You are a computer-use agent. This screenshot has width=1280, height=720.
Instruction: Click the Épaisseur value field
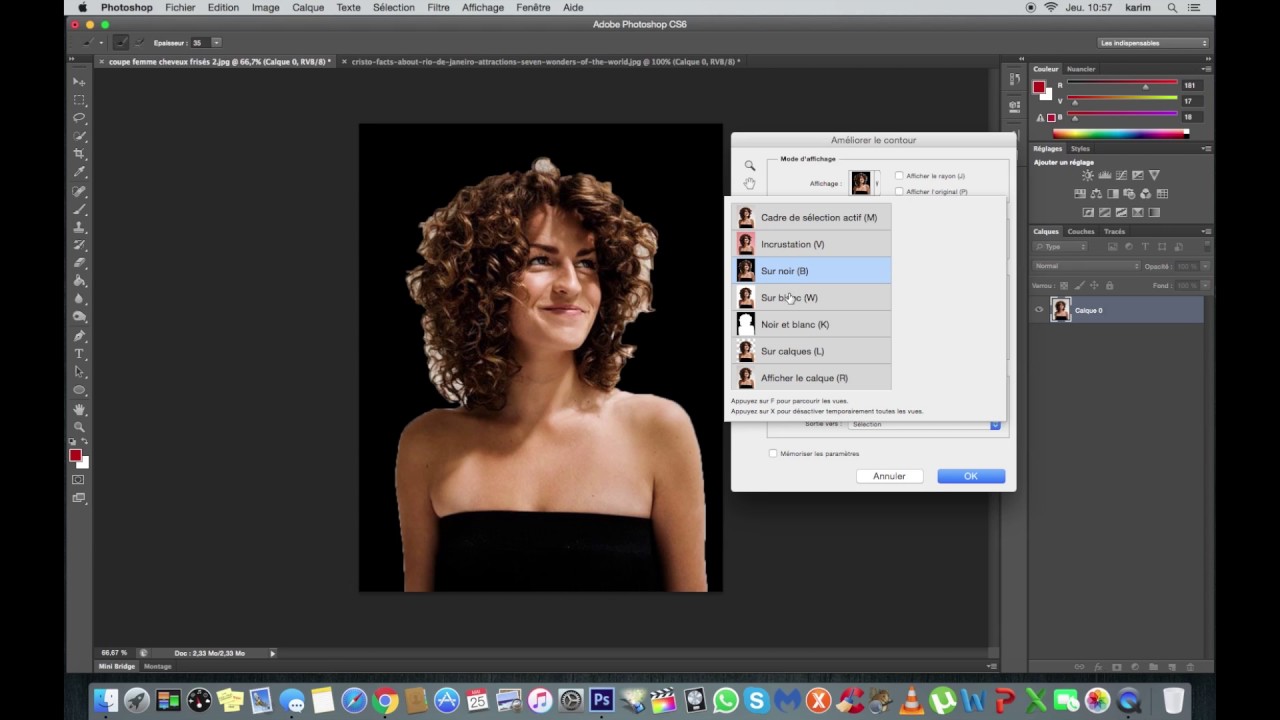pyautogui.click(x=199, y=43)
